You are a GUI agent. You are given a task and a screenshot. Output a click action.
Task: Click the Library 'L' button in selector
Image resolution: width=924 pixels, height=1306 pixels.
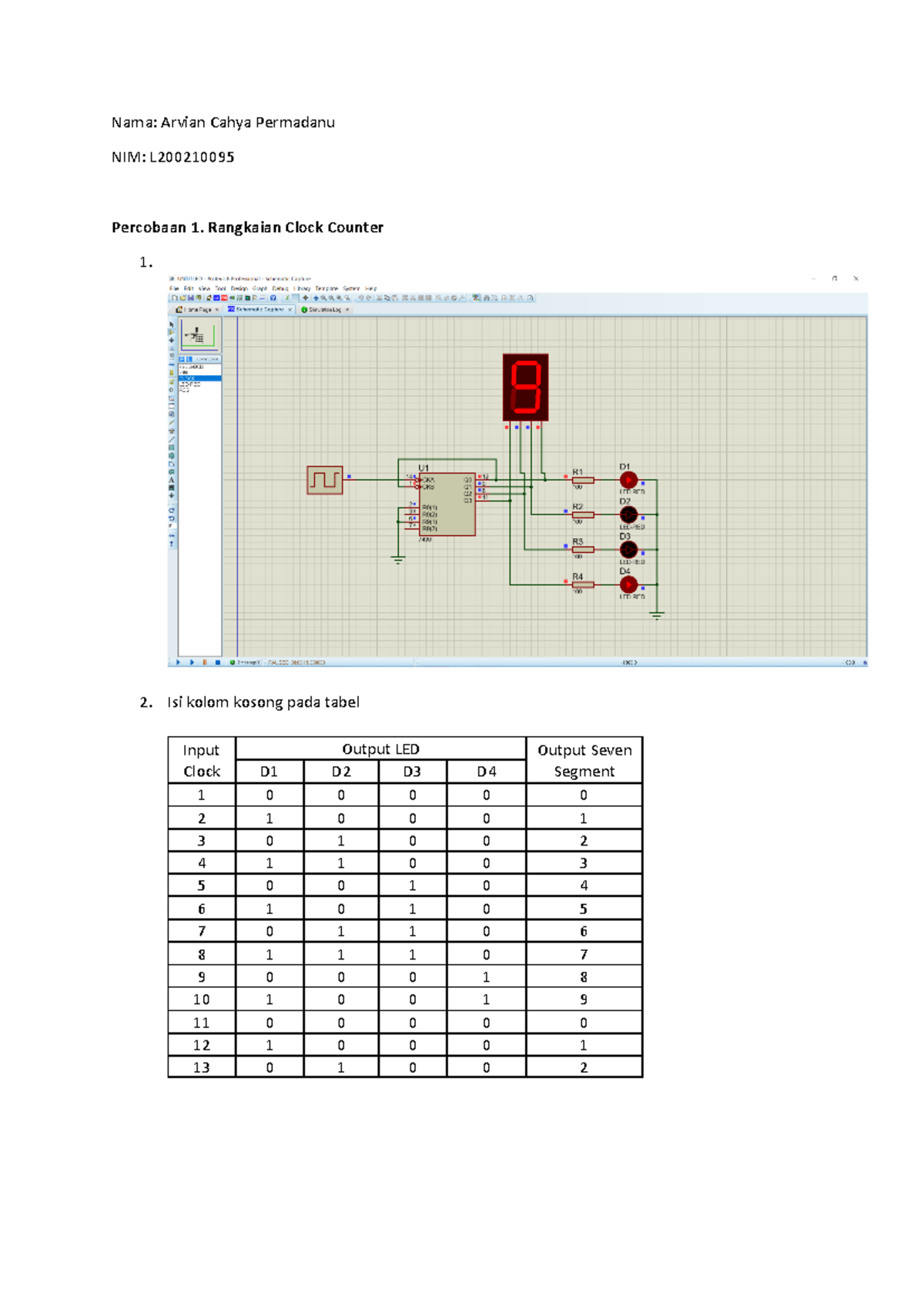point(189,359)
